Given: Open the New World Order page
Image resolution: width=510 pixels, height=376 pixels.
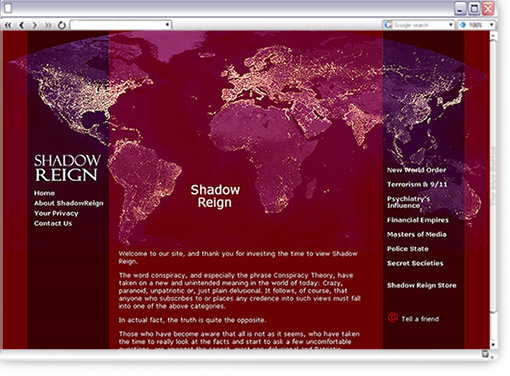Looking at the screenshot, I should [416, 170].
